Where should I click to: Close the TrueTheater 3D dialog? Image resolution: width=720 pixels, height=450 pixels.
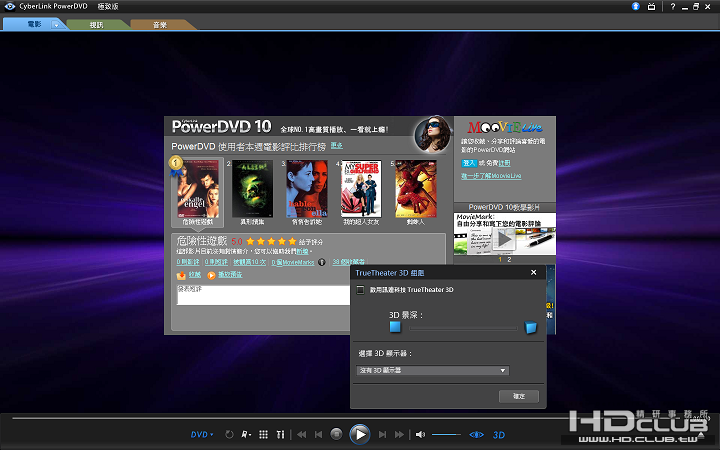click(534, 272)
